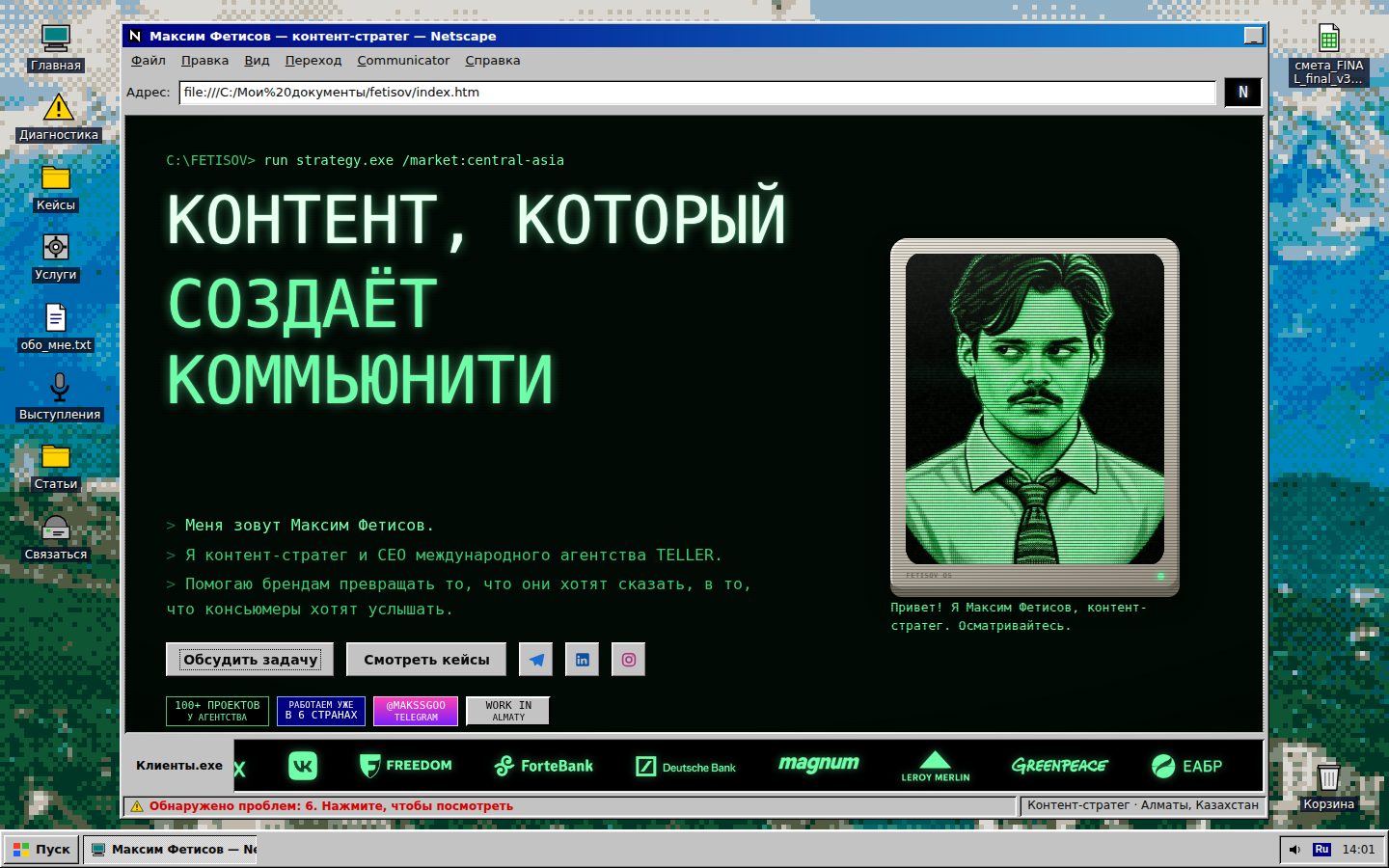Click the Netscape N logo button
Image resolution: width=1389 pixels, height=868 pixels.
[1243, 93]
